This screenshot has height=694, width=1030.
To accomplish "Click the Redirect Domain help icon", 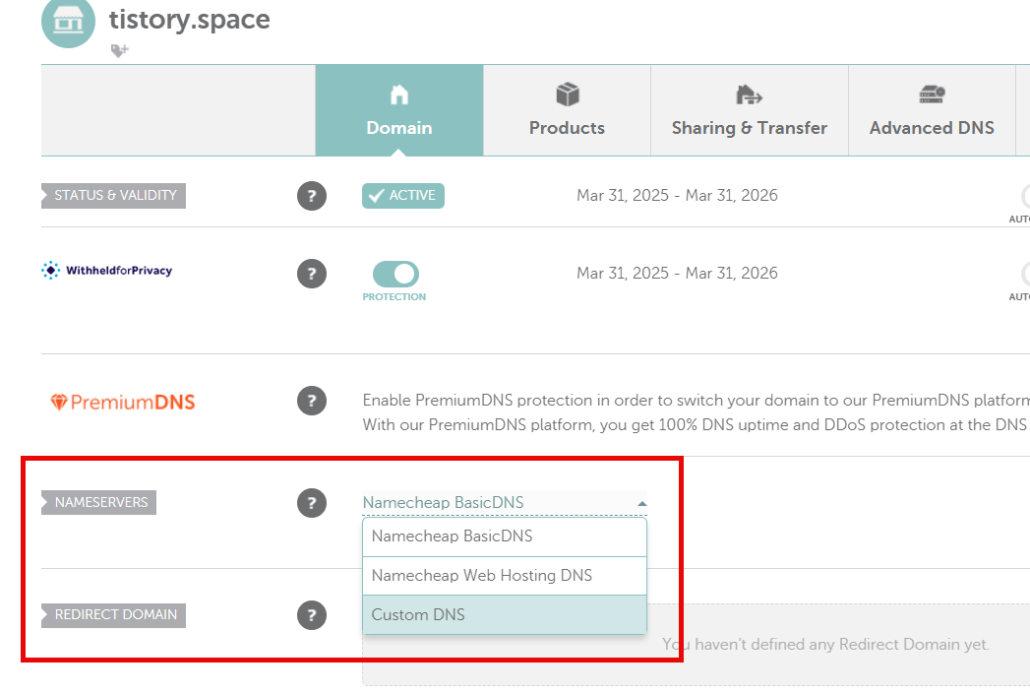I will coord(312,615).
